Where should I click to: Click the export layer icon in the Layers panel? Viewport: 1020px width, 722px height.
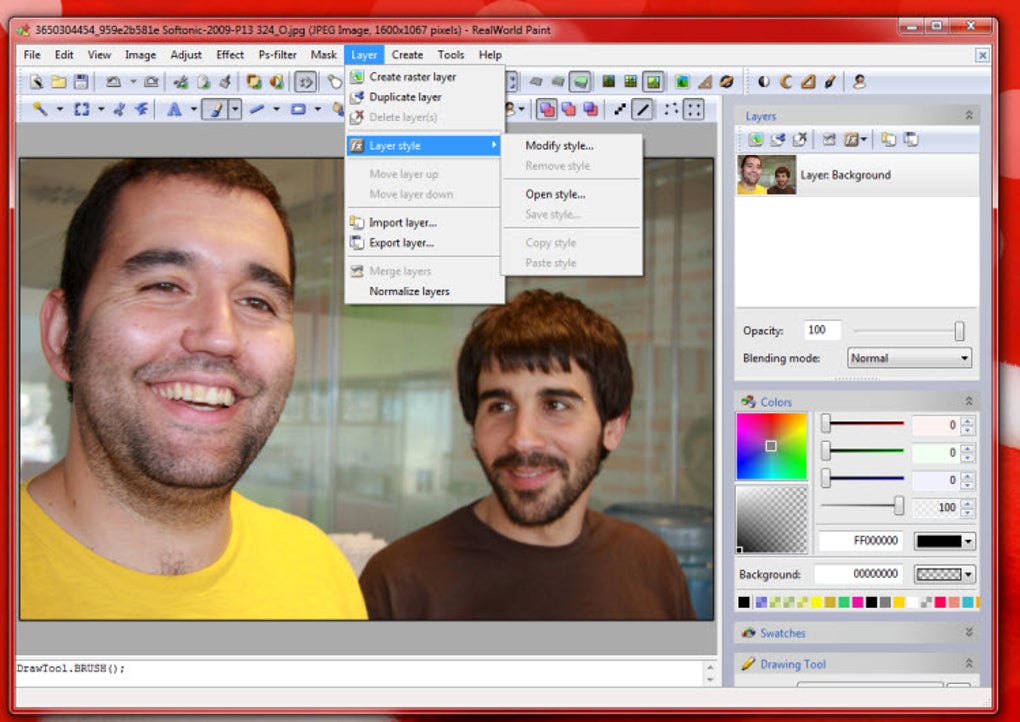pos(911,139)
